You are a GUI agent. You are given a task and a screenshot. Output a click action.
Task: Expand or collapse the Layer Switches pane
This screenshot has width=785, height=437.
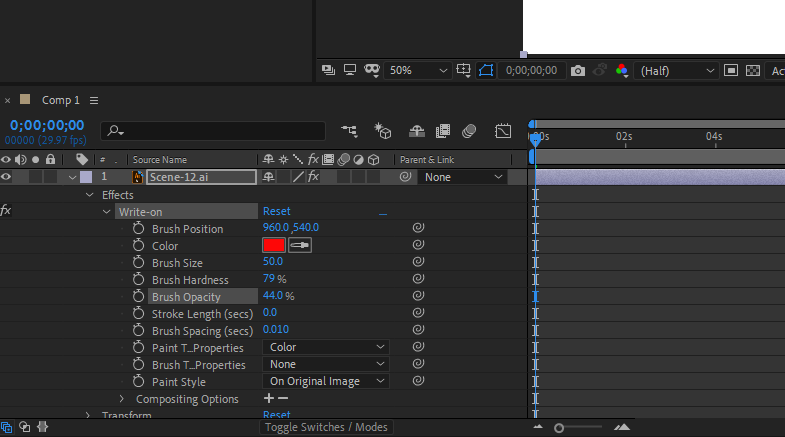pos(7,427)
